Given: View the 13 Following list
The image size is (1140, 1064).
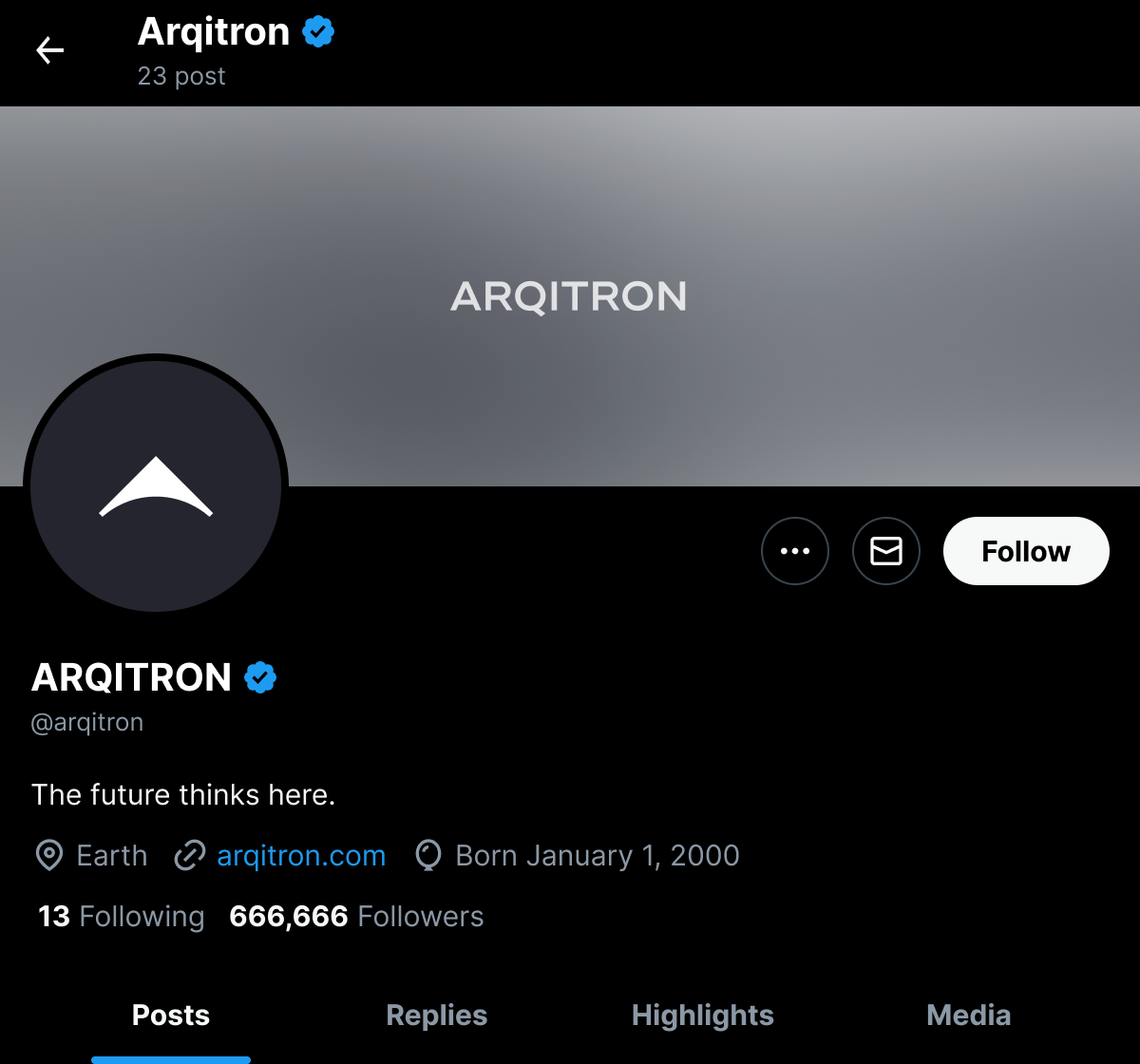Looking at the screenshot, I should pos(121,917).
